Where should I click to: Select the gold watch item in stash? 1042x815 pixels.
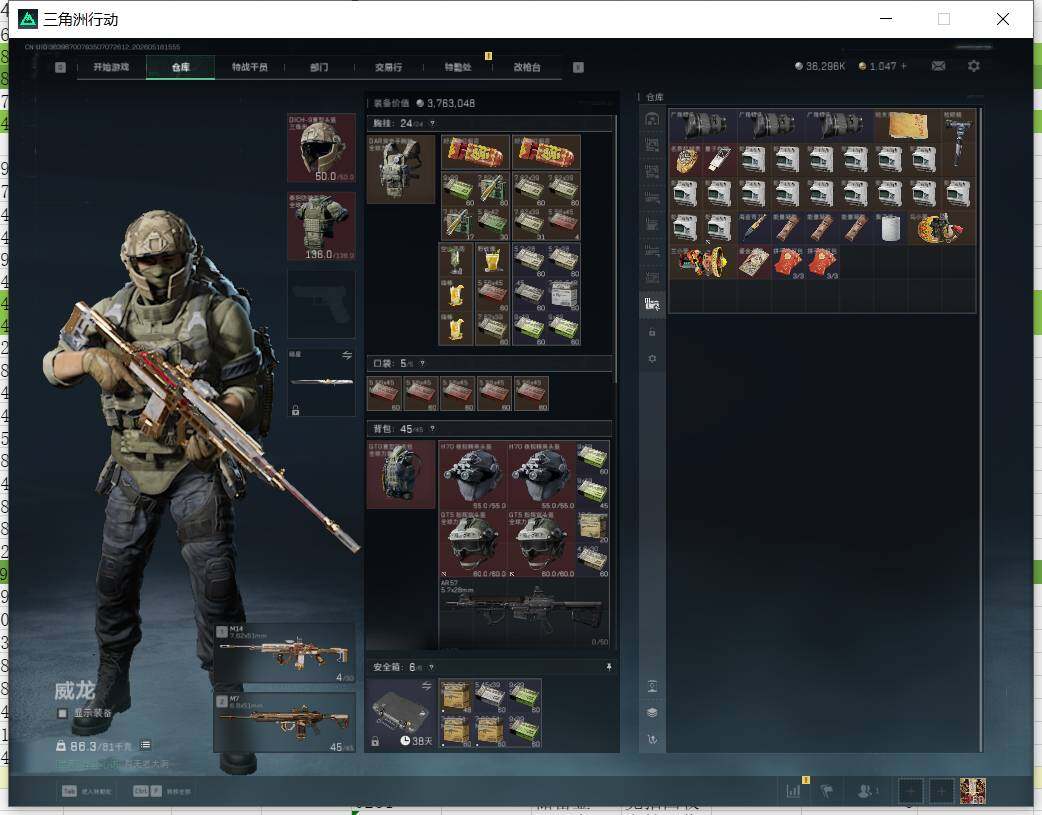click(686, 160)
